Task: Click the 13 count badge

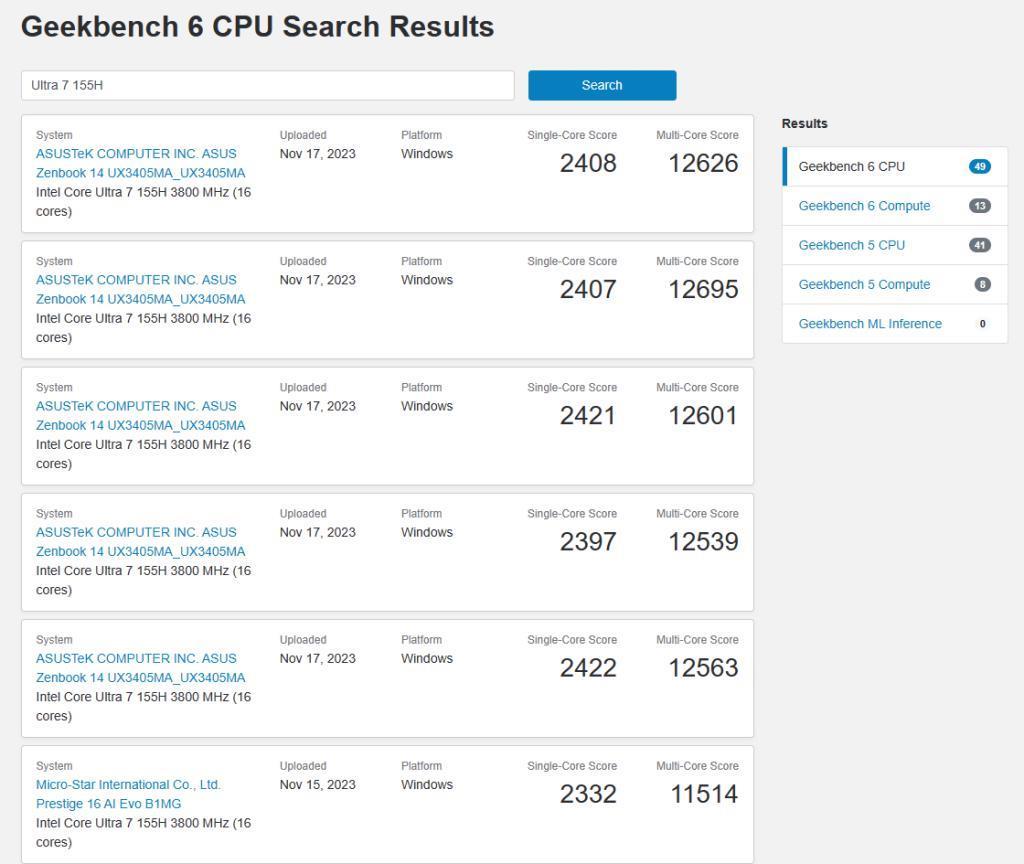Action: click(979, 206)
